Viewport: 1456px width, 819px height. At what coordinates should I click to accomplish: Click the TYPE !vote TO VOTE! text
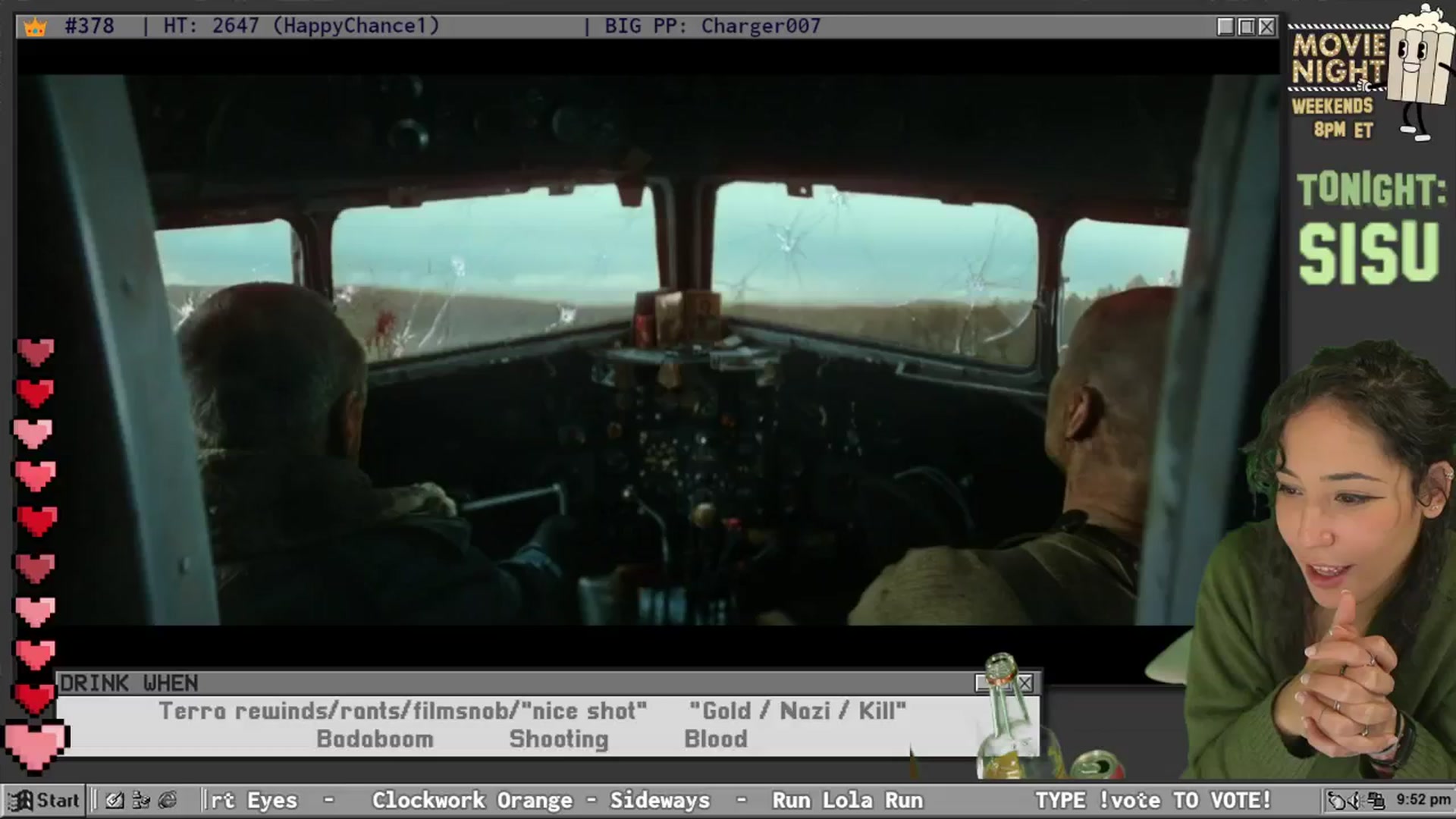[1153, 800]
